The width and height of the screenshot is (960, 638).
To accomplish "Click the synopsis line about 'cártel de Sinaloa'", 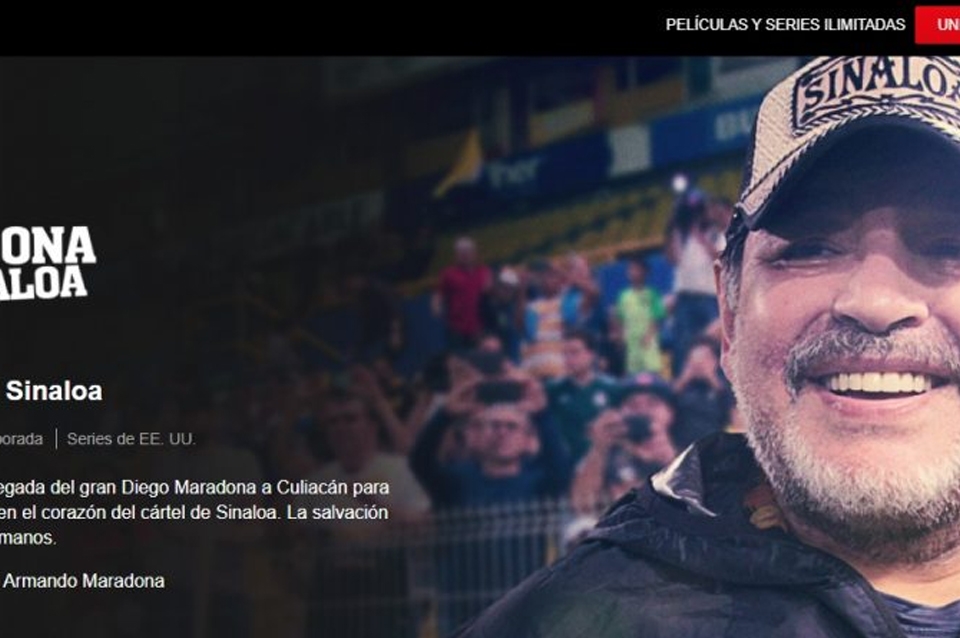I will pos(194,512).
